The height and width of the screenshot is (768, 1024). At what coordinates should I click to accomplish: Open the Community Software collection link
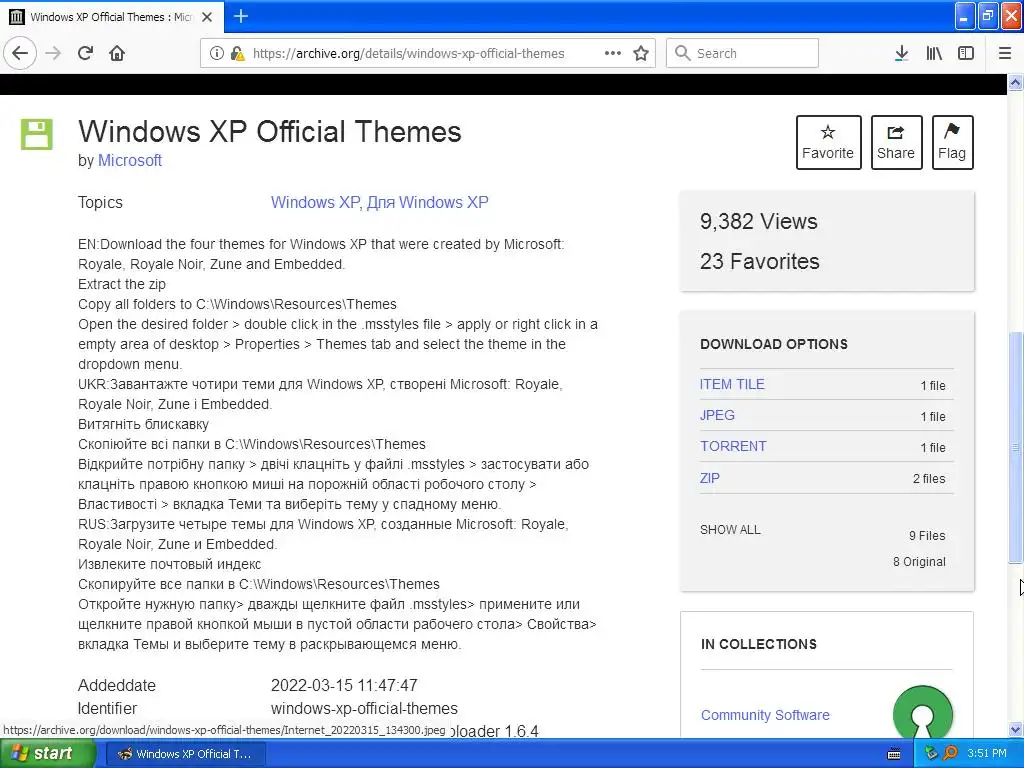click(x=765, y=715)
